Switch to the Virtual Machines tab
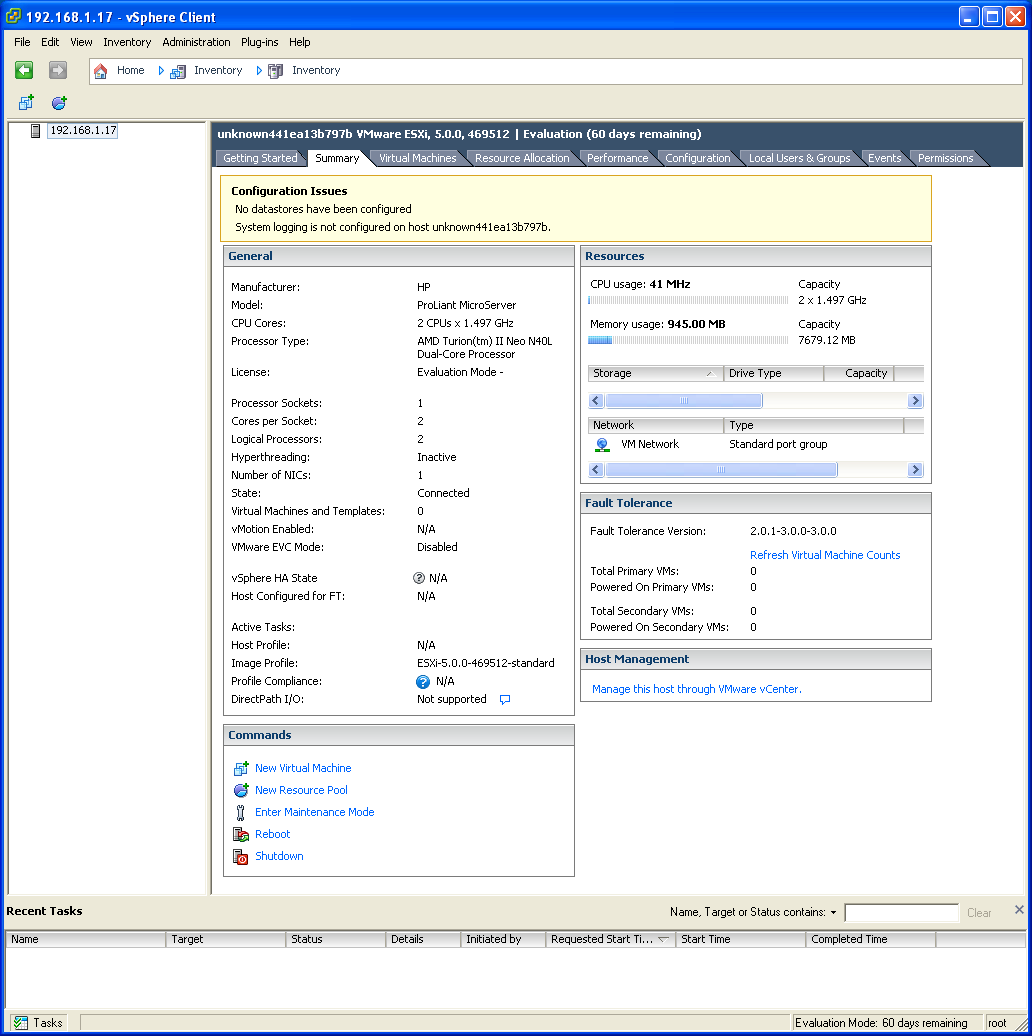Screen dimensions: 1032x1036 (x=418, y=159)
